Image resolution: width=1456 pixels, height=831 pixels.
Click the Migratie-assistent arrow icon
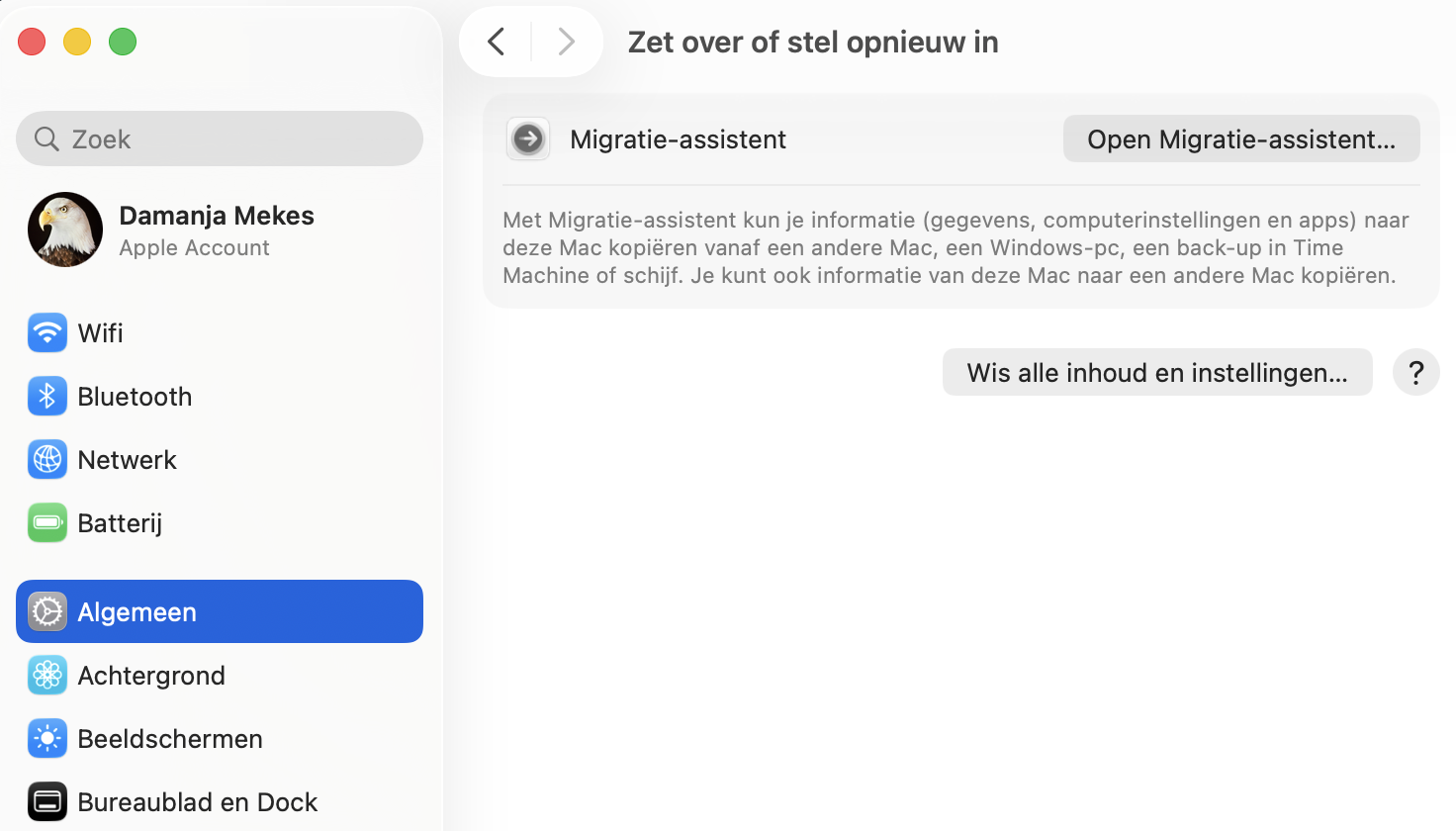(x=528, y=138)
